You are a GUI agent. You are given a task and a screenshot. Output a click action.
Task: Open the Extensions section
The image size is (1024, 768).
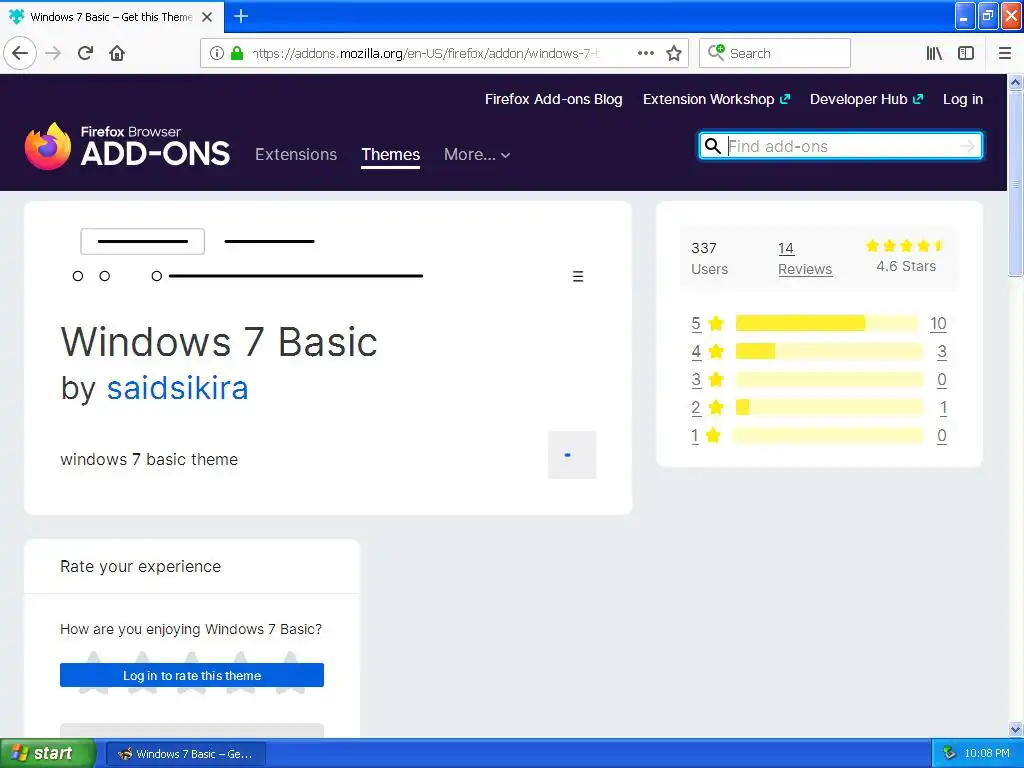click(x=296, y=155)
